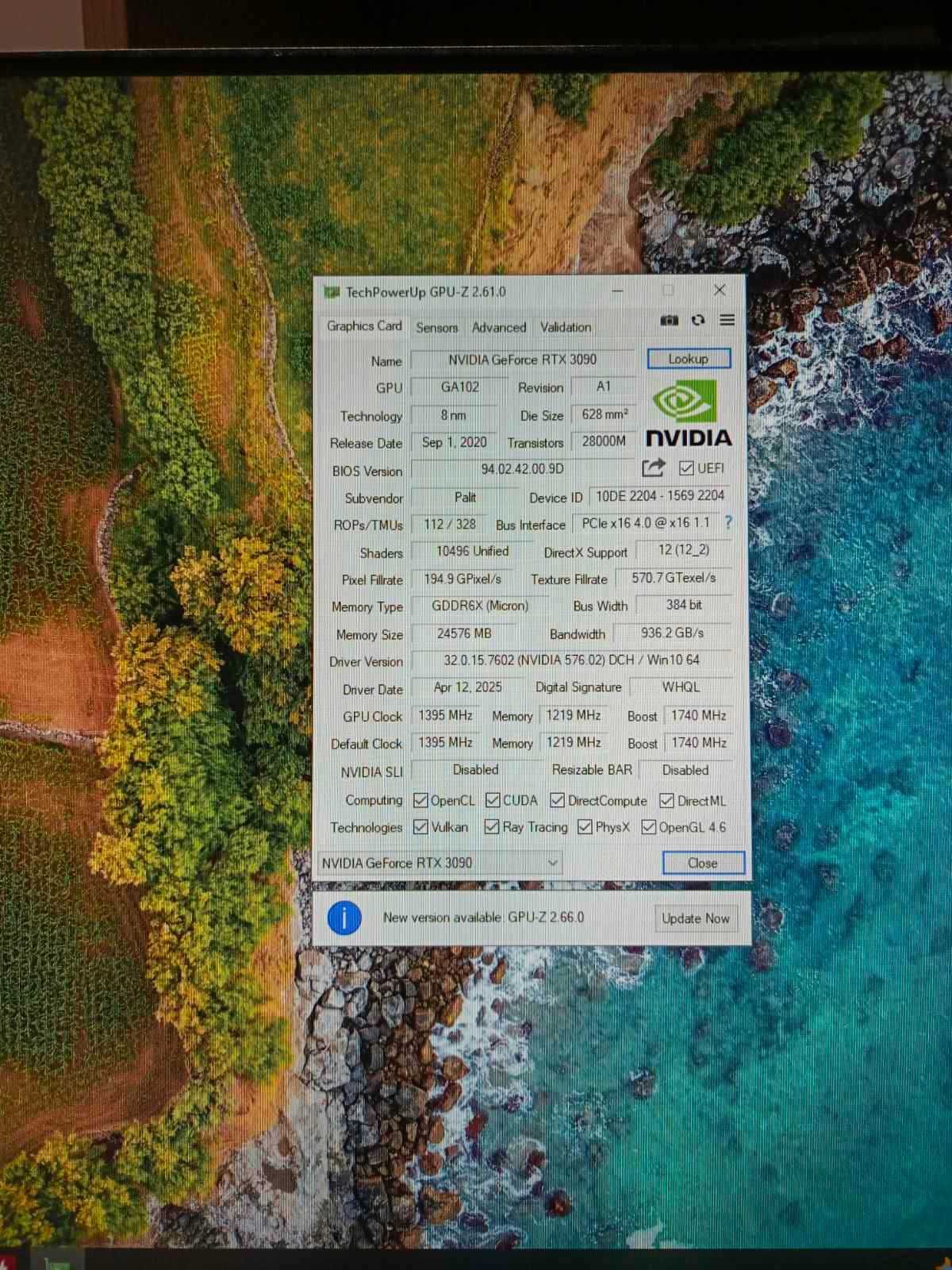This screenshot has width=952, height=1270.
Task: Toggle the DirectCompute checkbox
Action: click(557, 800)
